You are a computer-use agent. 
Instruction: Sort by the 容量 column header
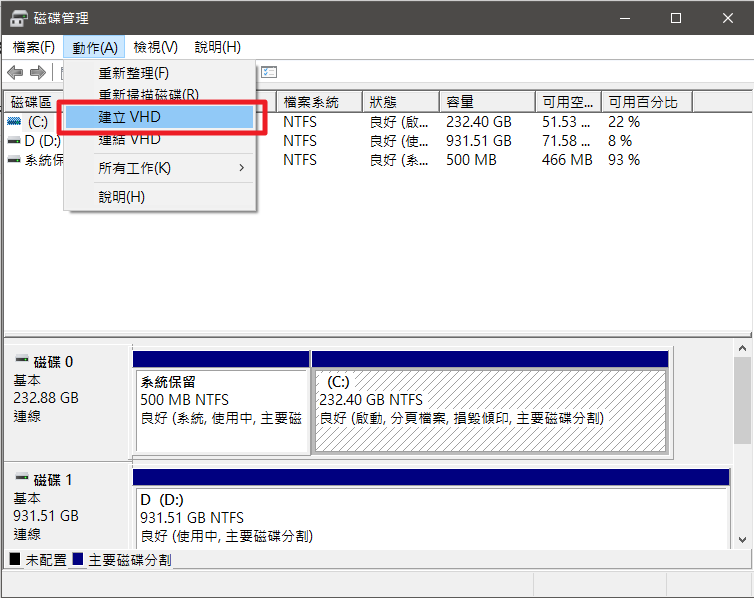[485, 102]
